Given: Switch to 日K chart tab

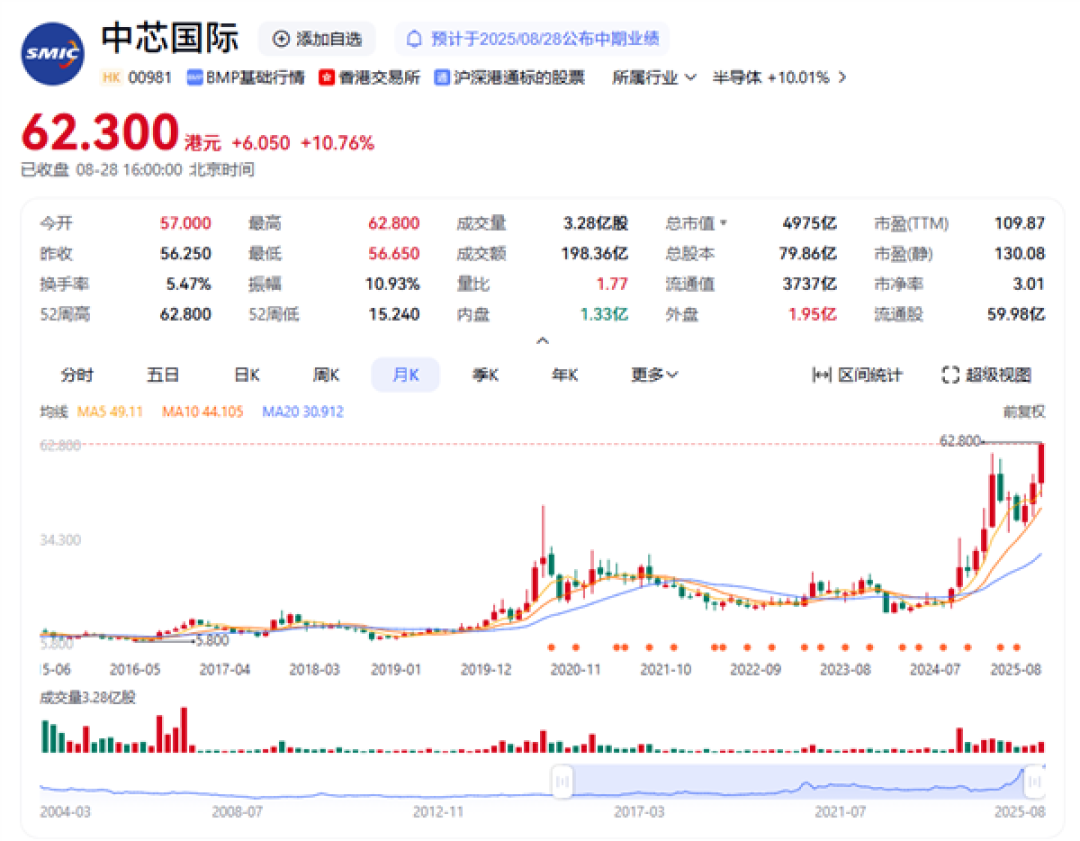Looking at the screenshot, I should 247,375.
